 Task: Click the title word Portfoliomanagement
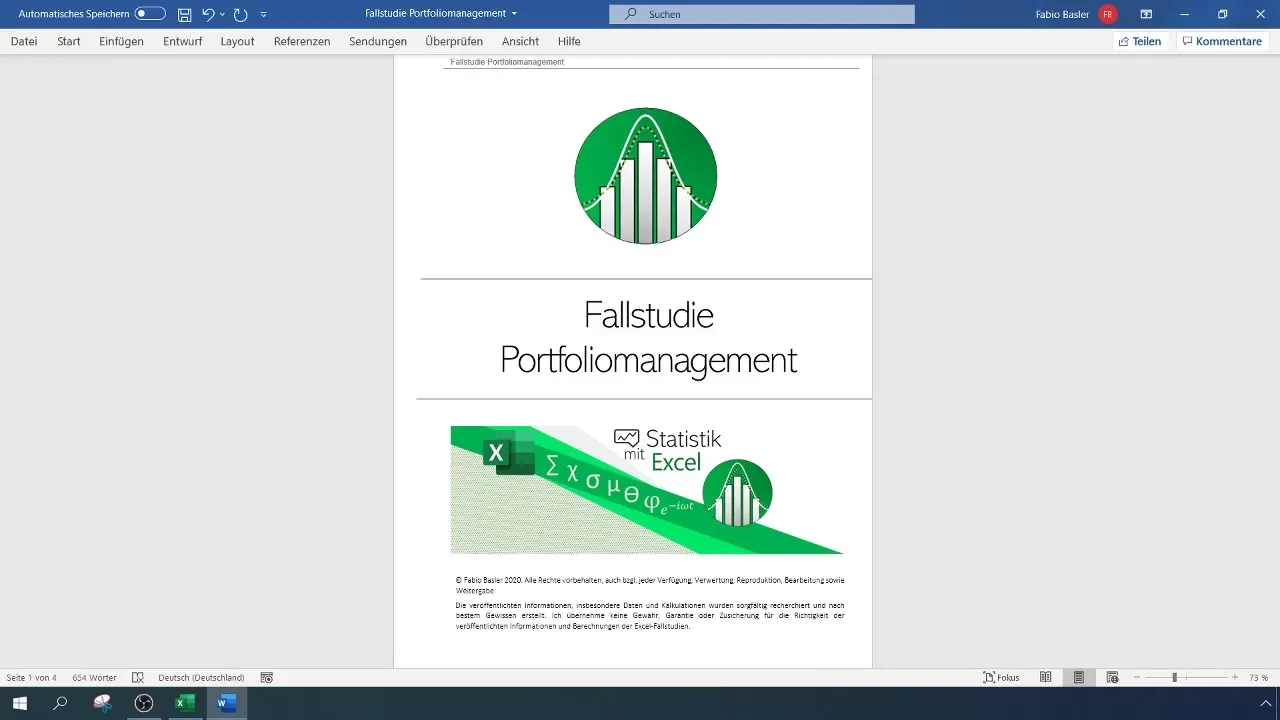coord(648,360)
